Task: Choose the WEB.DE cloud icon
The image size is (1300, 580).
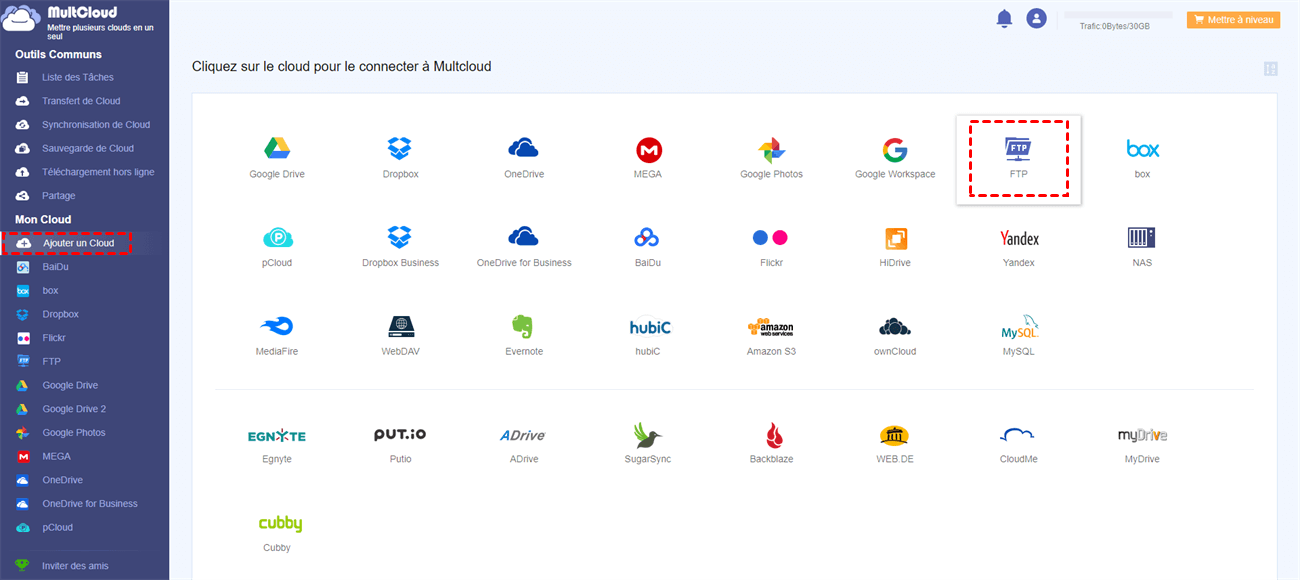Action: point(894,435)
